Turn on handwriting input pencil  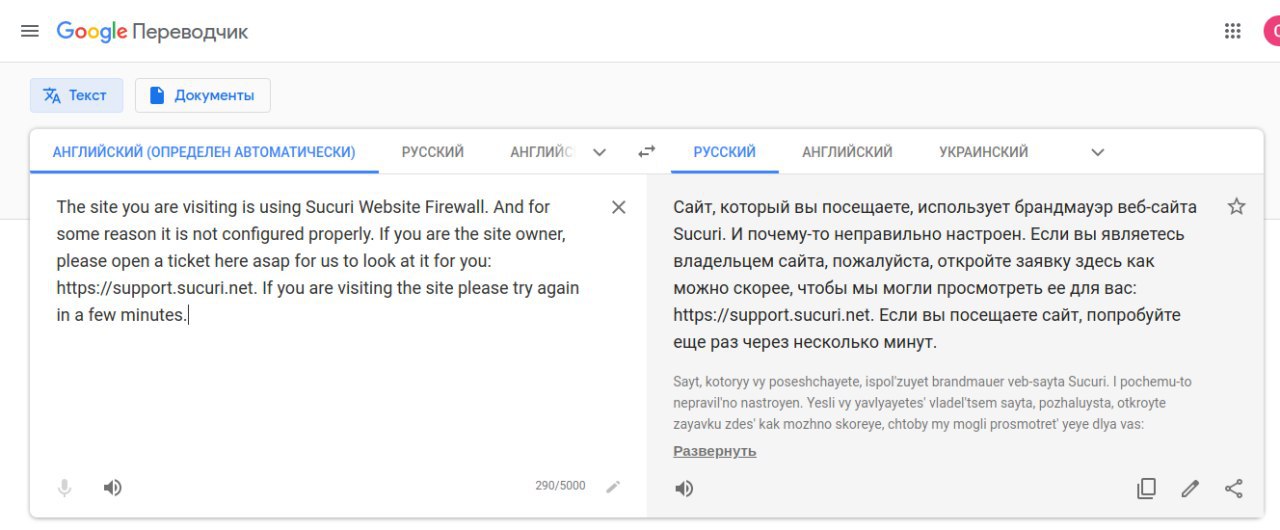(613, 487)
